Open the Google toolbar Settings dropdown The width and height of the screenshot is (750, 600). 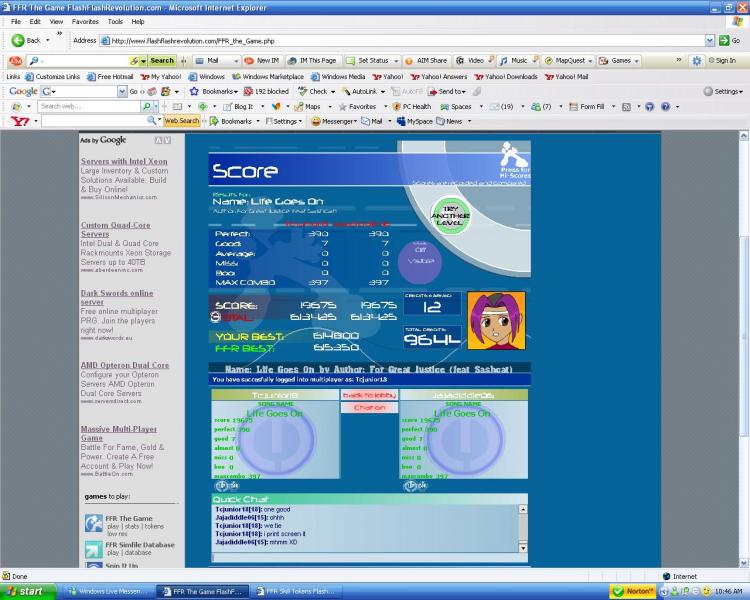[723, 91]
